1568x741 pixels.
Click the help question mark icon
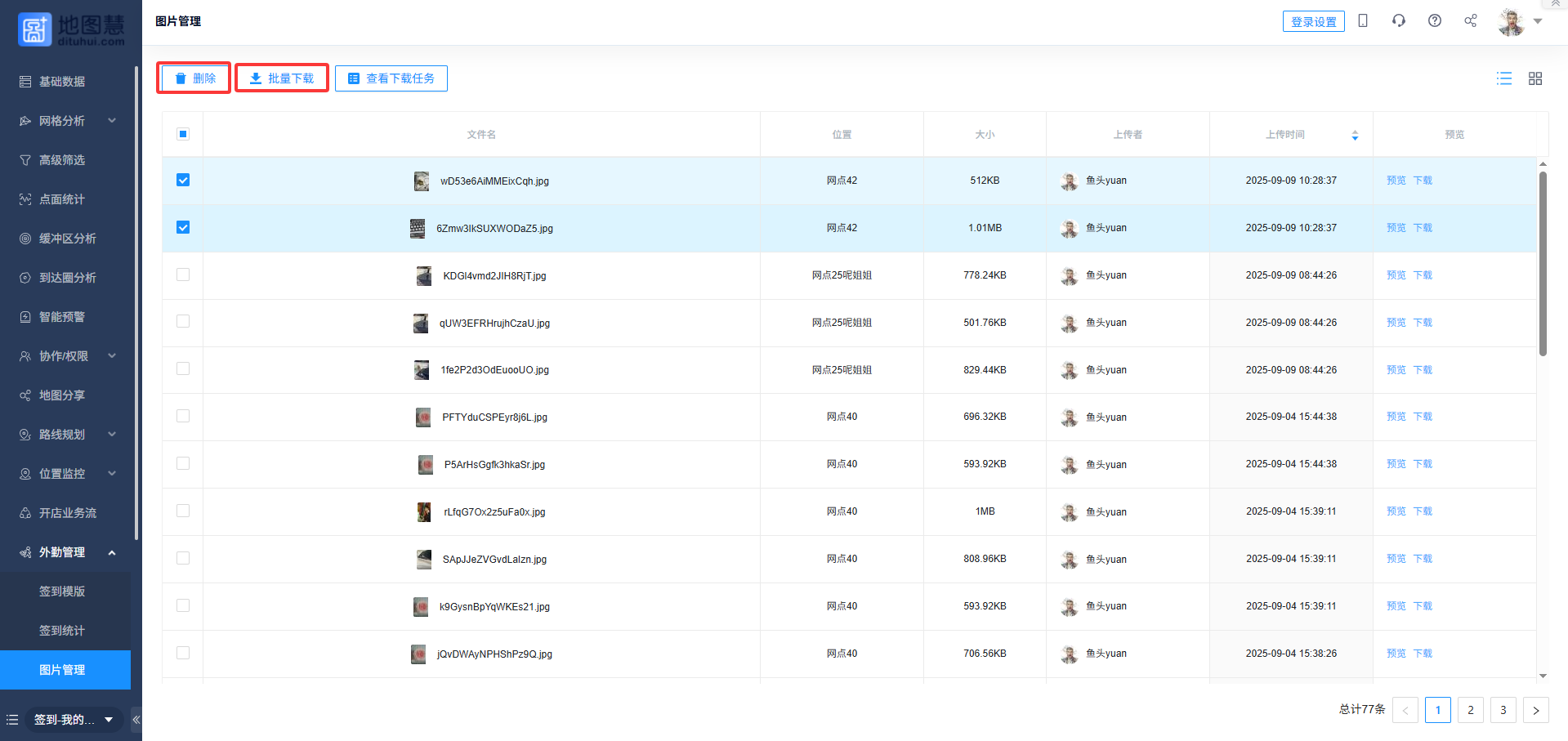click(1435, 21)
